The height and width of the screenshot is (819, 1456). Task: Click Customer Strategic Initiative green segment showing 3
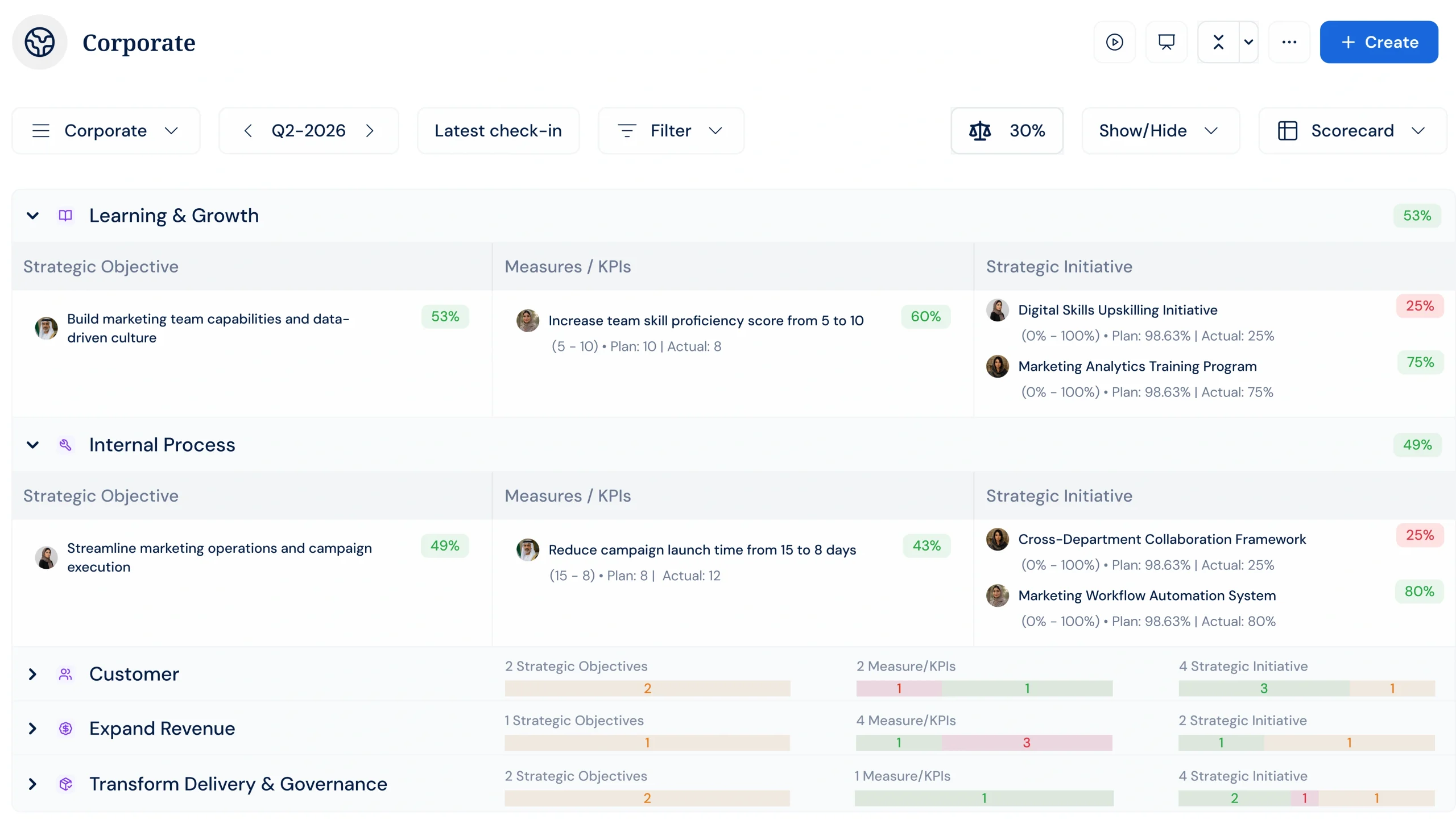point(1264,688)
